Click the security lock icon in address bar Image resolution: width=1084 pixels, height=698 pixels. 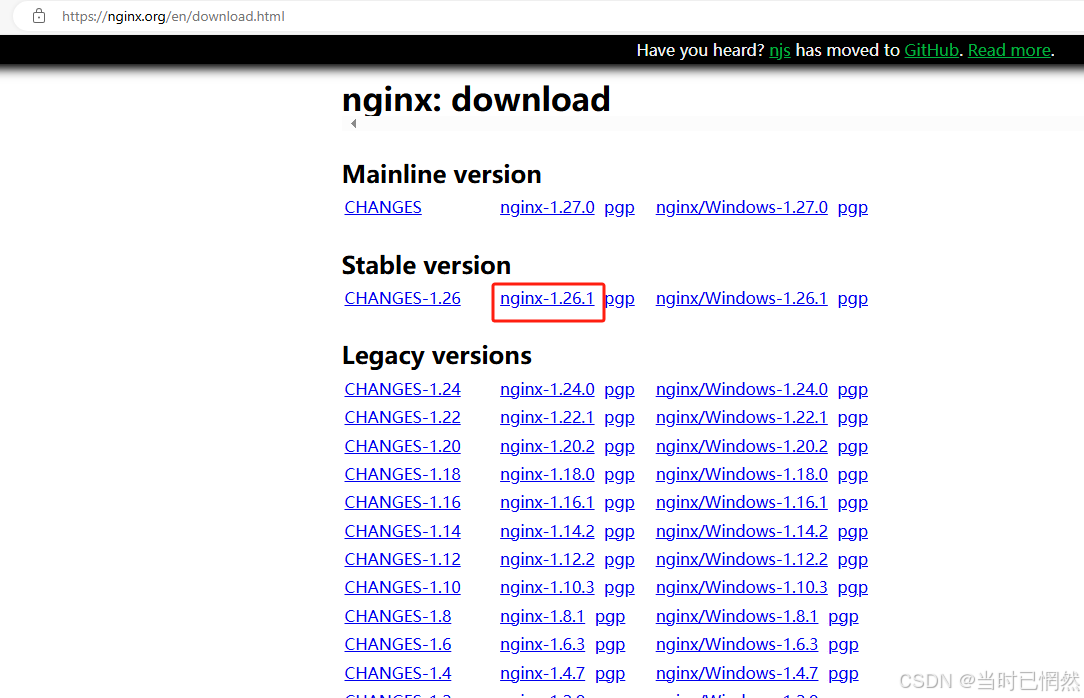pyautogui.click(x=37, y=16)
